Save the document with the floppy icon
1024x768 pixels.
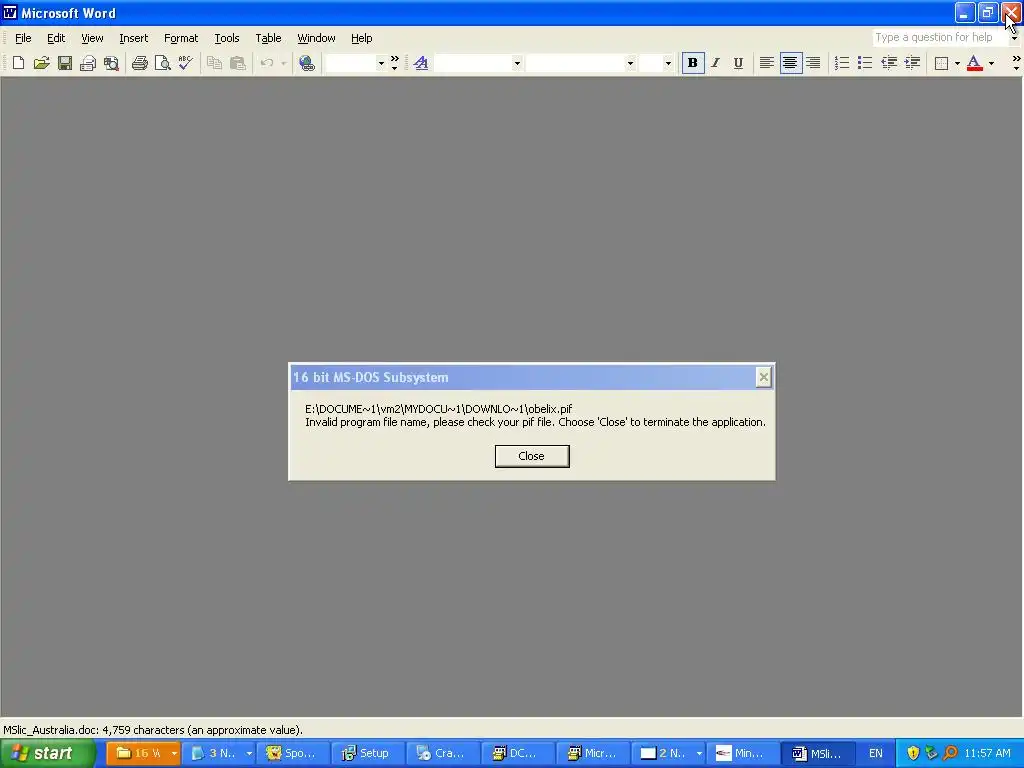65,63
